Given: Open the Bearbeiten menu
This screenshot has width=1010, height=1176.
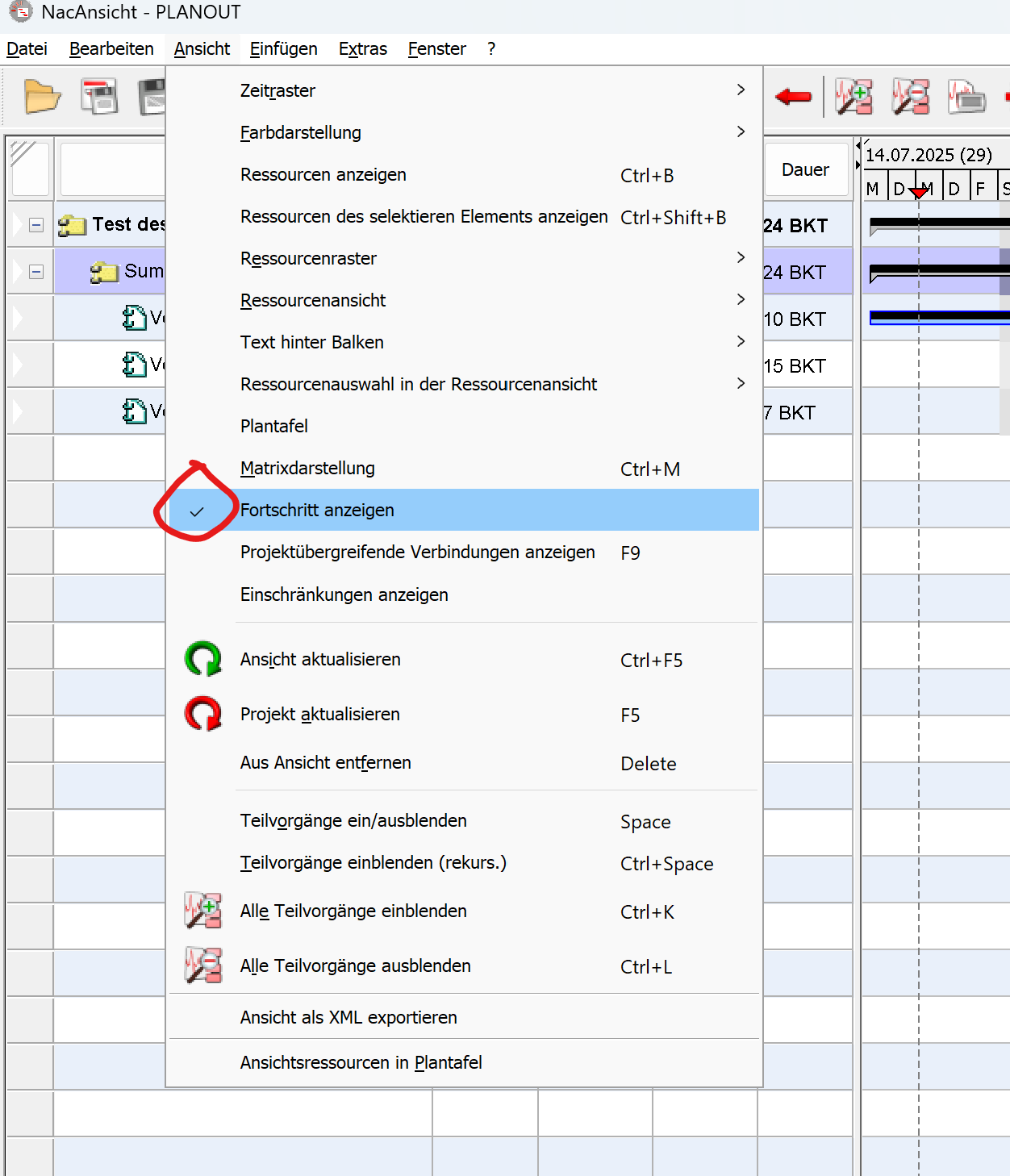Looking at the screenshot, I should pyautogui.click(x=111, y=48).
